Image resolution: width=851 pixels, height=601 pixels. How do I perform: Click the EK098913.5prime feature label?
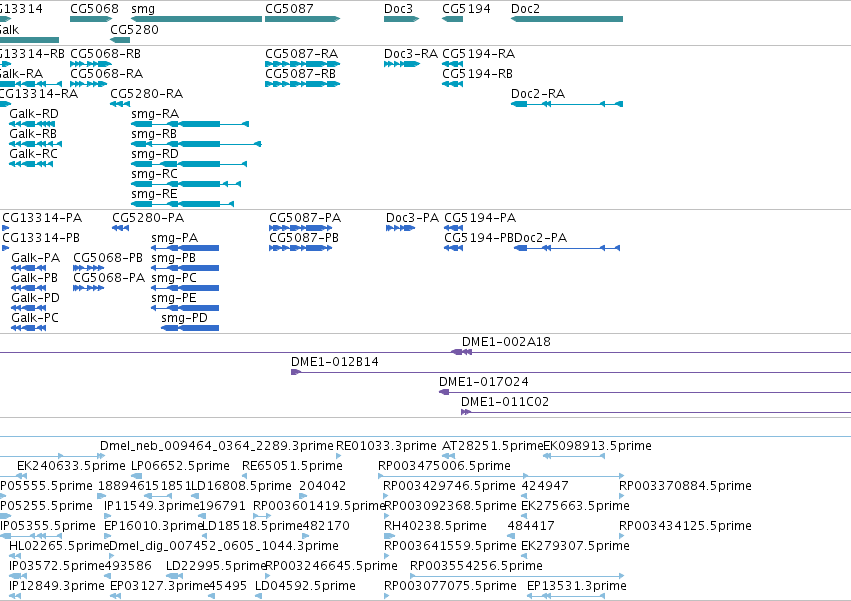click(597, 446)
